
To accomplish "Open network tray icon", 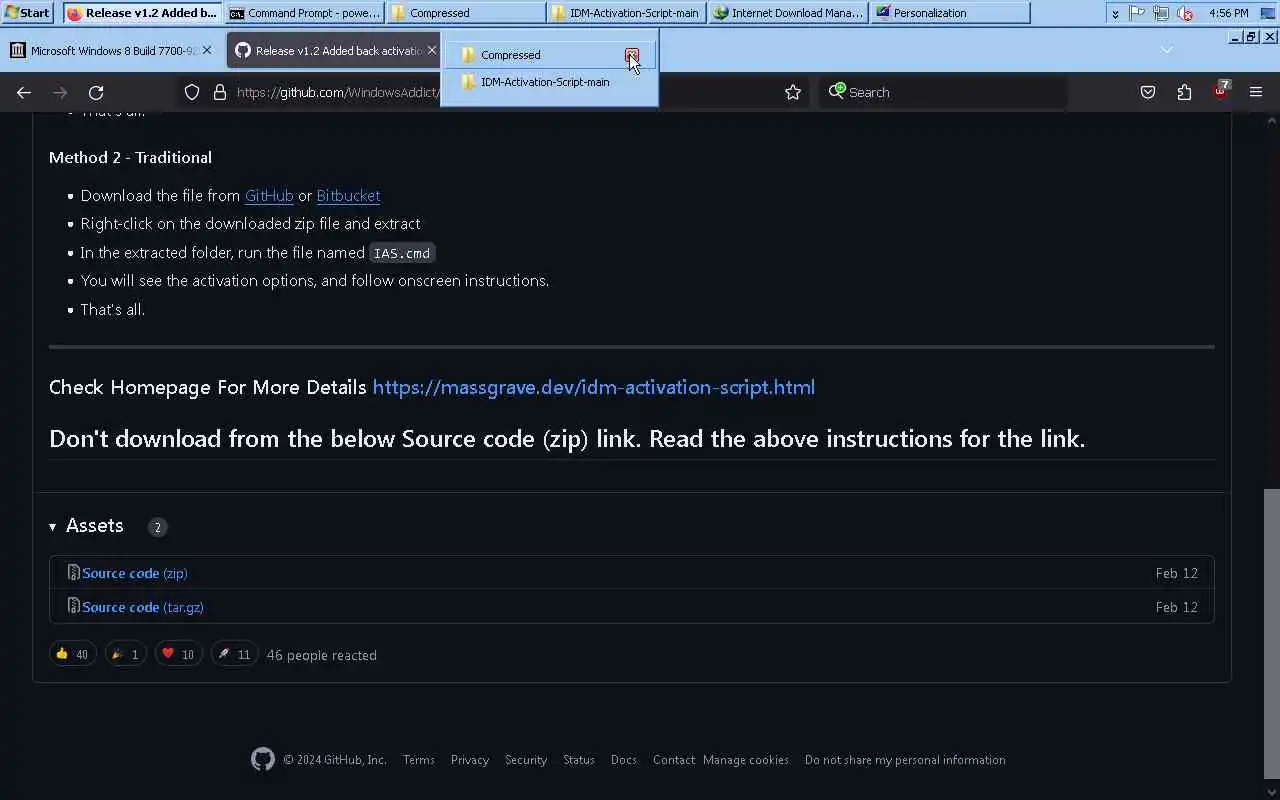I will coord(1161,13).
